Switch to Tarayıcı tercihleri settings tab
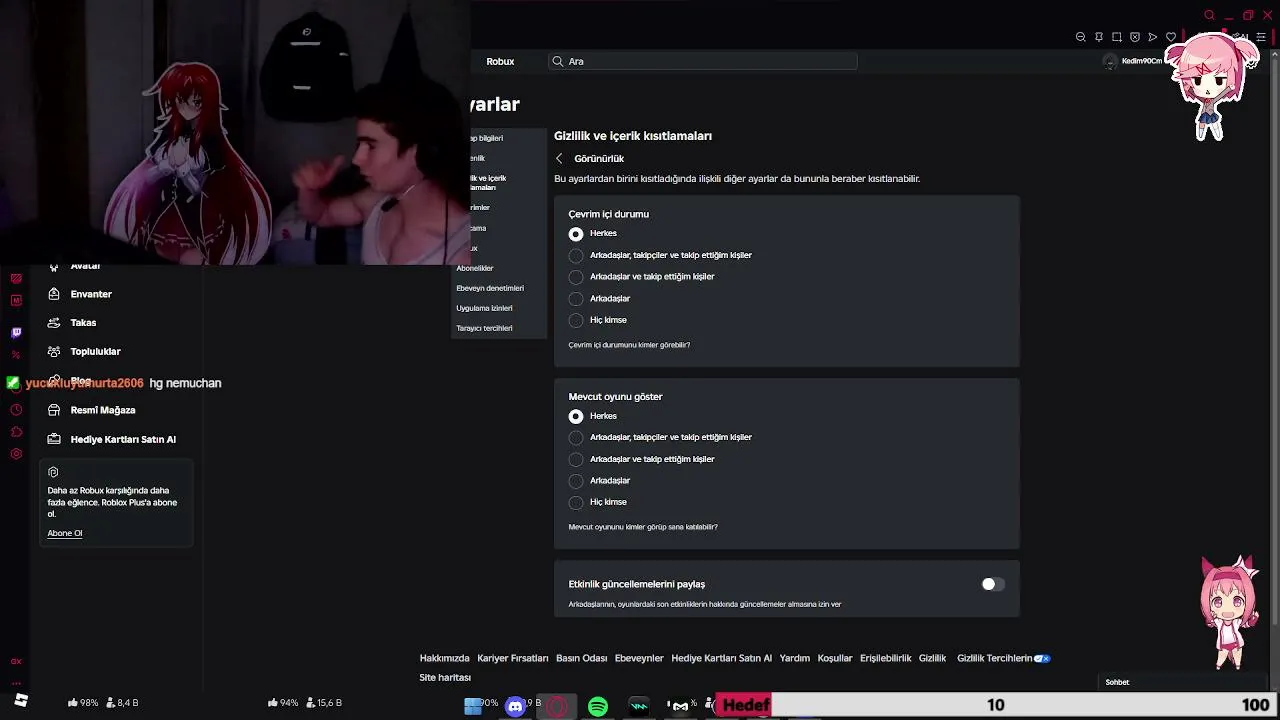 pos(484,328)
